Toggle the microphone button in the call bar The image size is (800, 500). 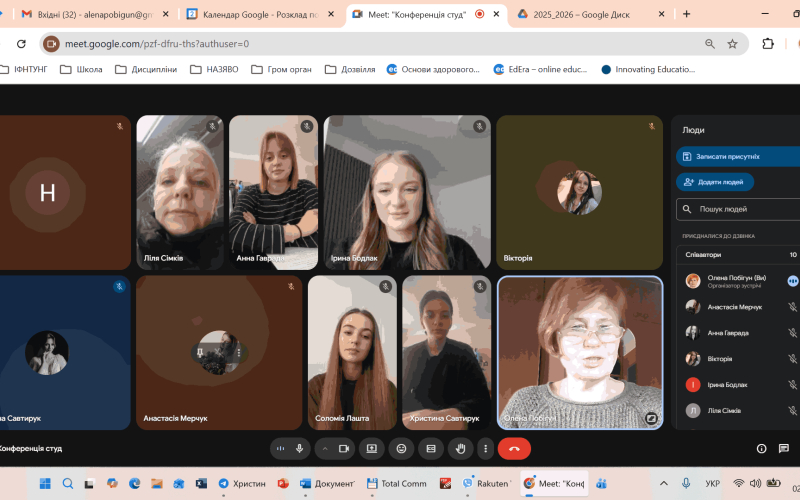(x=299, y=449)
